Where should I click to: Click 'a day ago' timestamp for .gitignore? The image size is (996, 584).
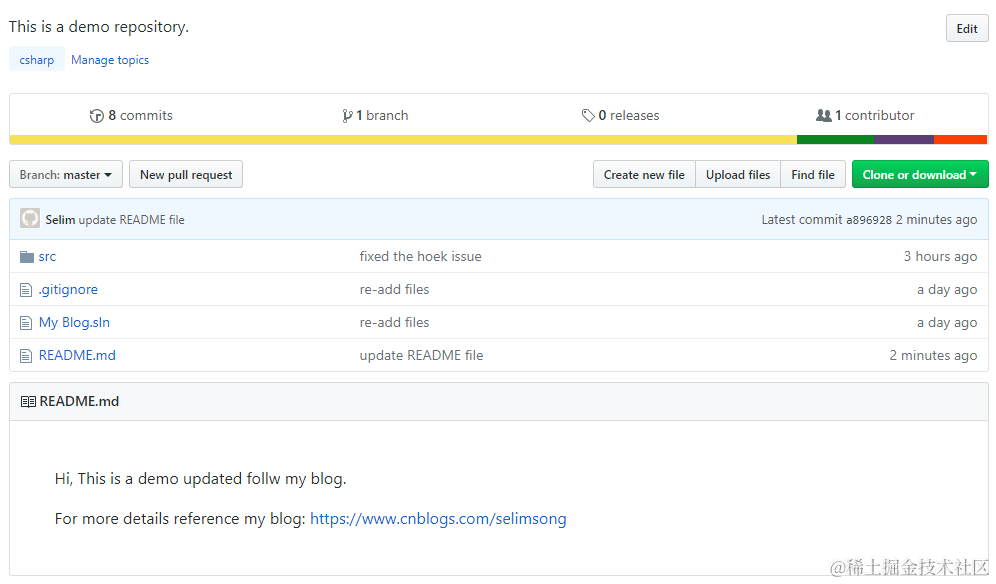coord(947,290)
